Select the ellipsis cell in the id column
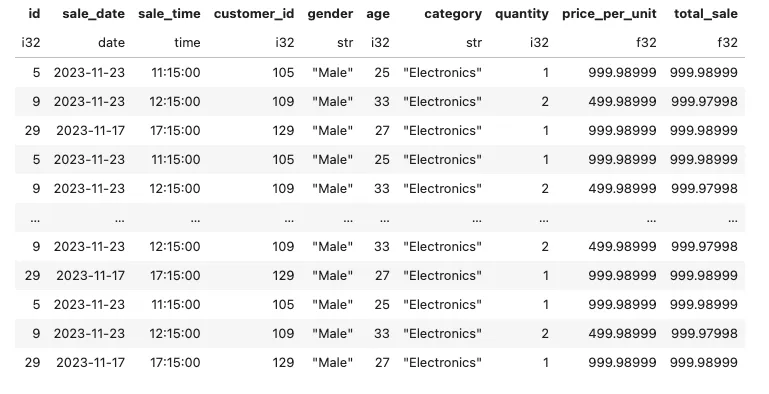The height and width of the screenshot is (394, 769). click(x=35, y=220)
